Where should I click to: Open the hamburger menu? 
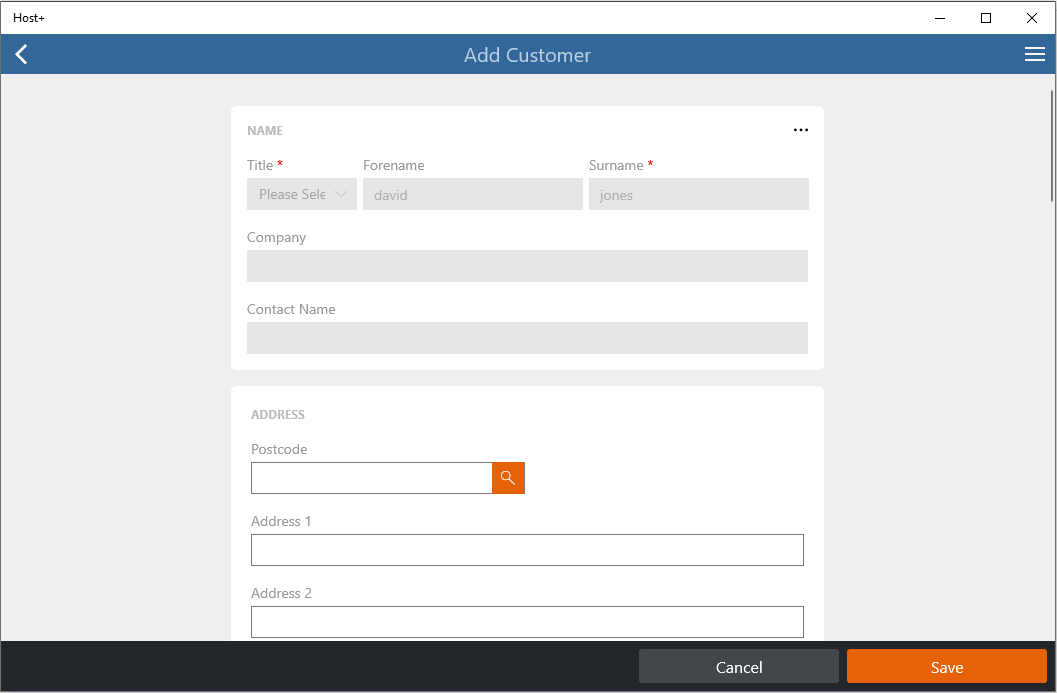pyautogui.click(x=1035, y=55)
